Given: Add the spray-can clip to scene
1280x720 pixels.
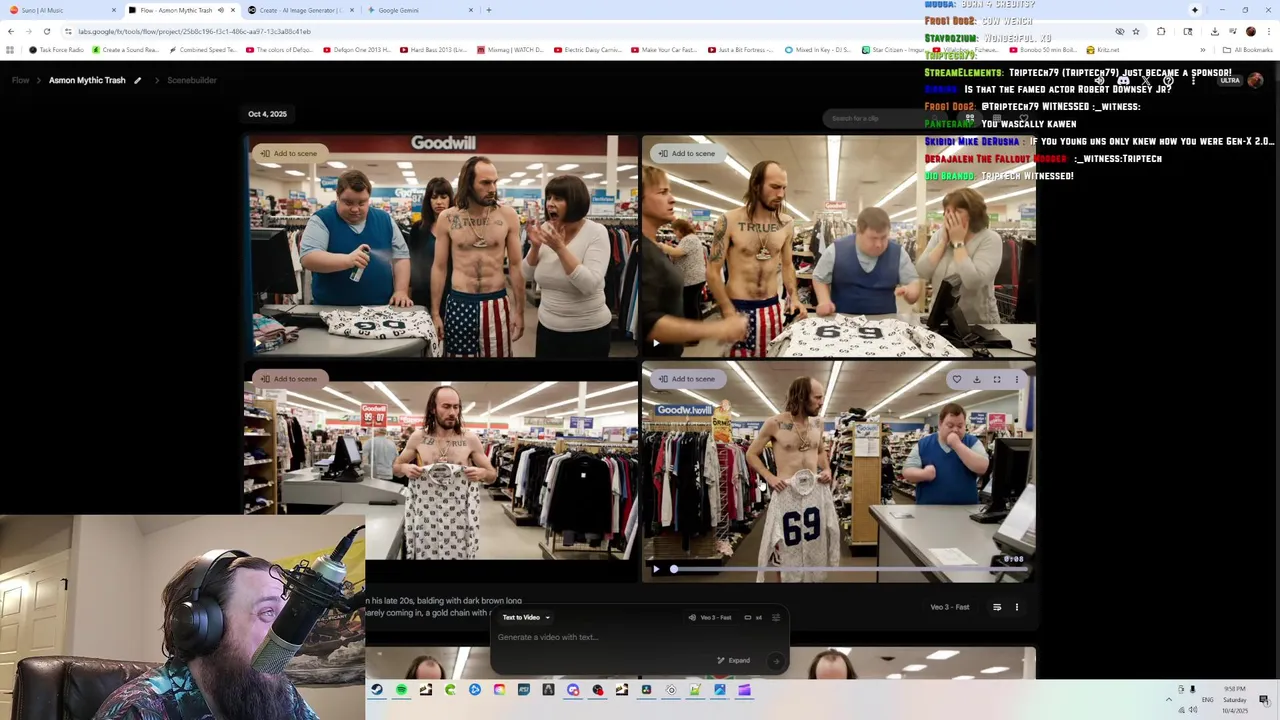Looking at the screenshot, I should [289, 153].
